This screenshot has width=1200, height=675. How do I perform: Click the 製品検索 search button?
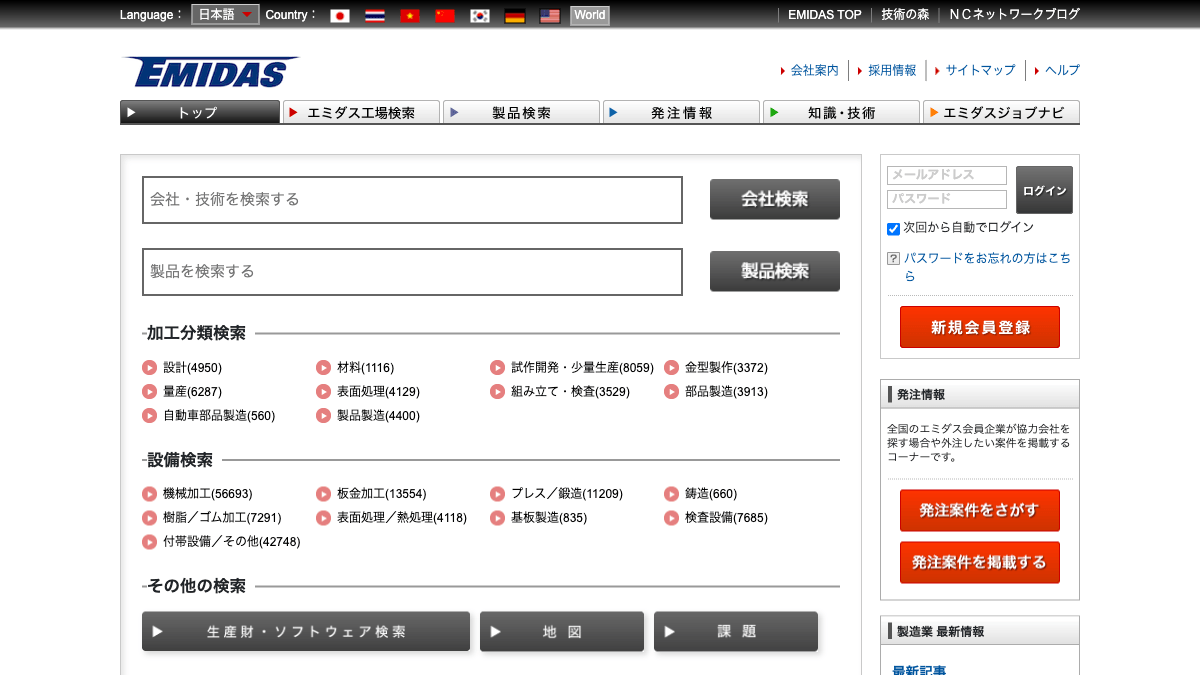[775, 271]
